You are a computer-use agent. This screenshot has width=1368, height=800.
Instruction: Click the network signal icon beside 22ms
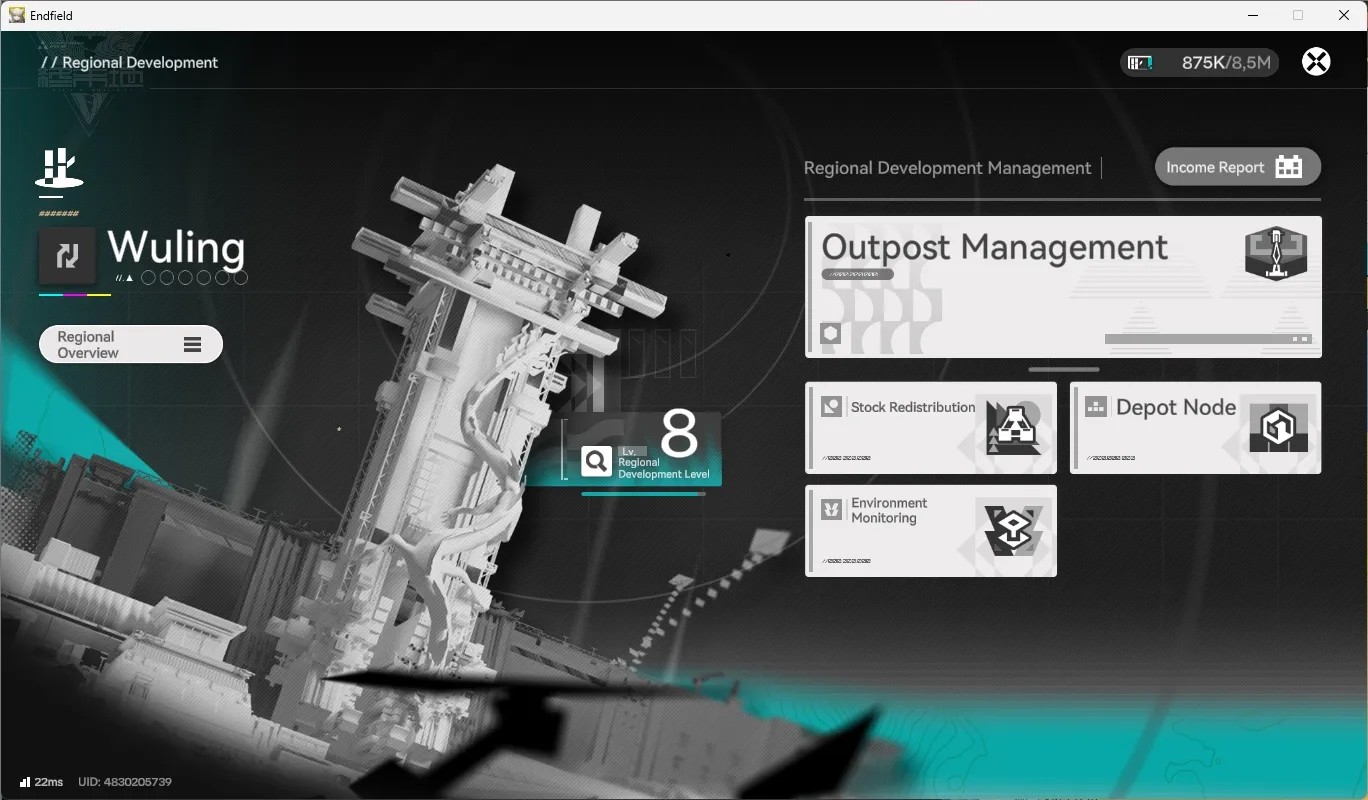[x=25, y=781]
